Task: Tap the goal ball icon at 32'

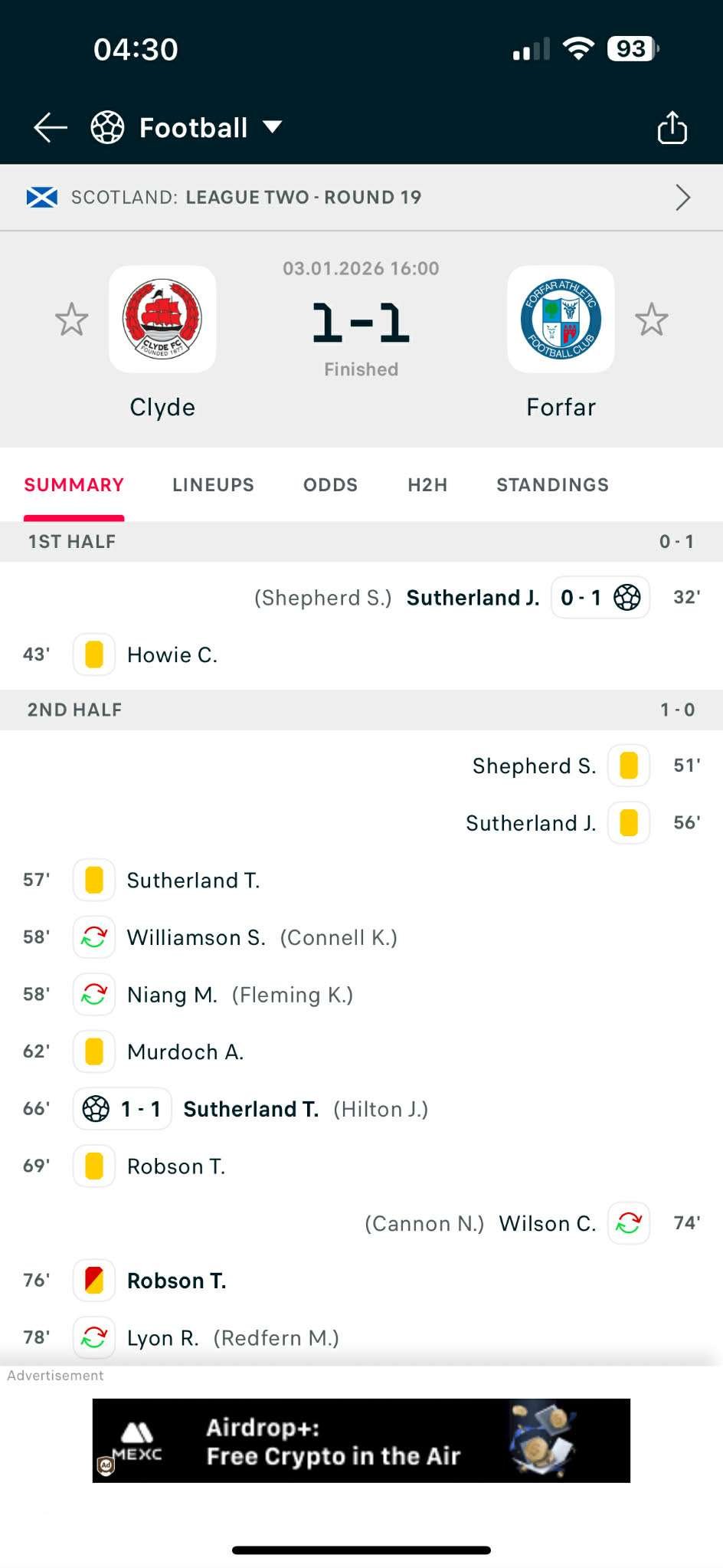Action: (628, 597)
